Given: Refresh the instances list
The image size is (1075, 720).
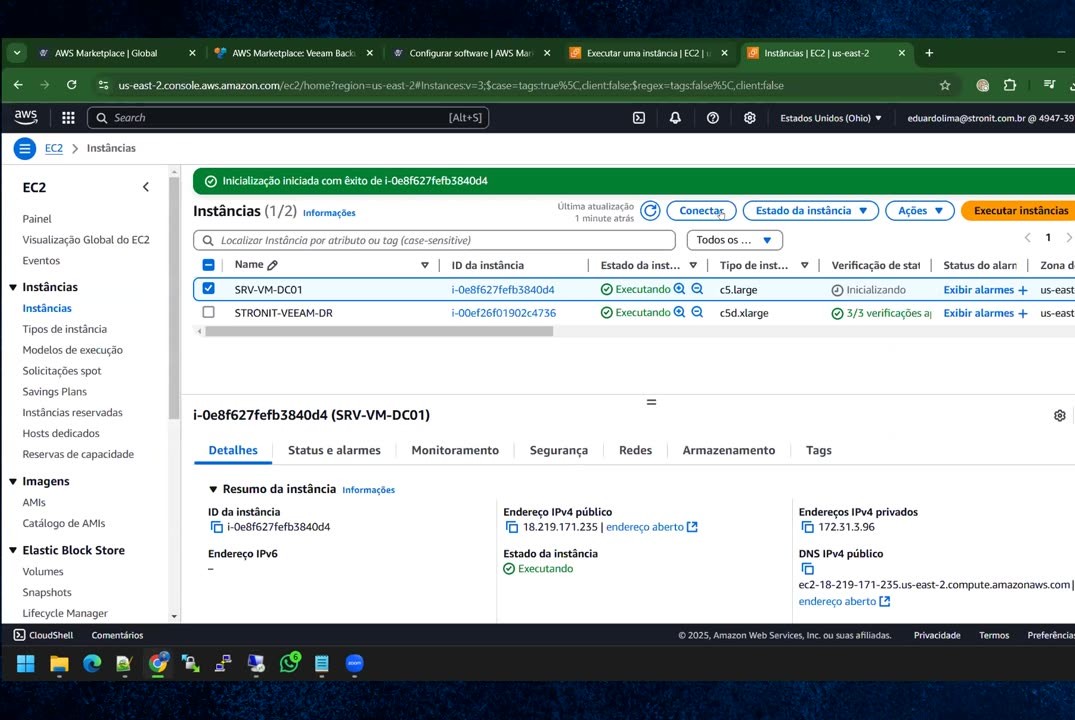Looking at the screenshot, I should pos(650,211).
